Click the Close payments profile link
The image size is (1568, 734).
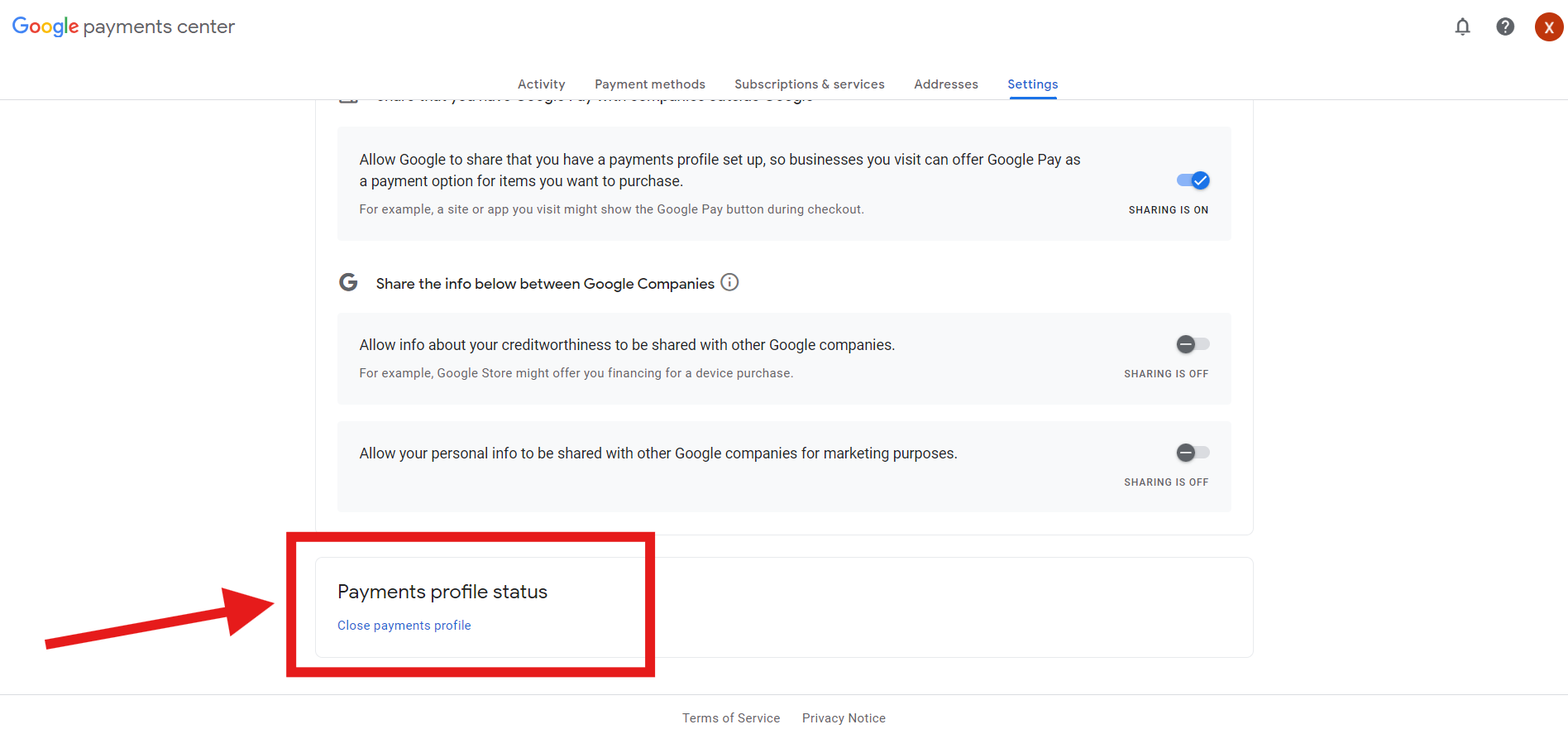tap(404, 626)
